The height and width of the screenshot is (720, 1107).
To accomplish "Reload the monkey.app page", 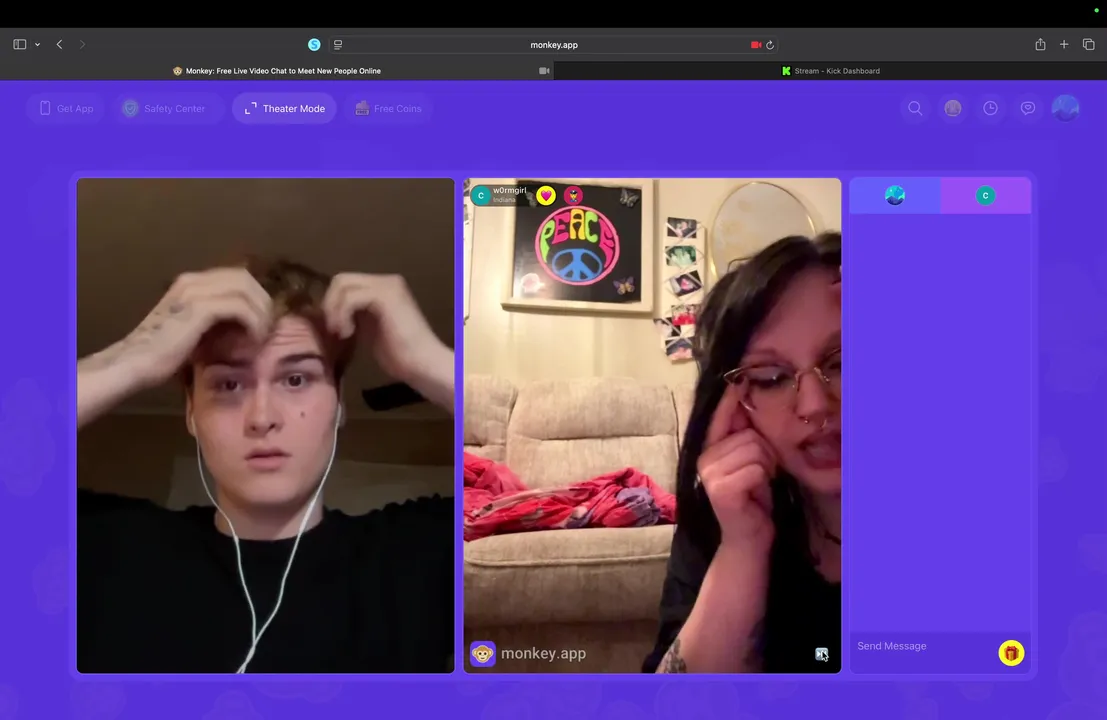I will pos(770,44).
